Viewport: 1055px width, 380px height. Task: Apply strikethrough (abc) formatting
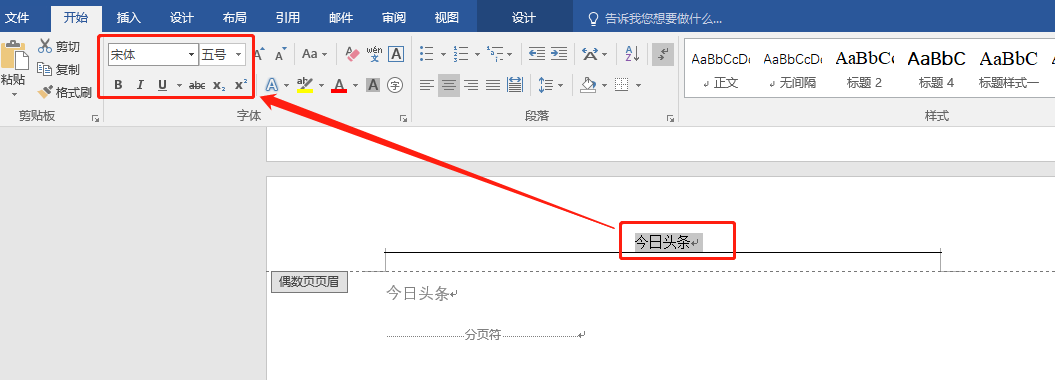[x=197, y=85]
